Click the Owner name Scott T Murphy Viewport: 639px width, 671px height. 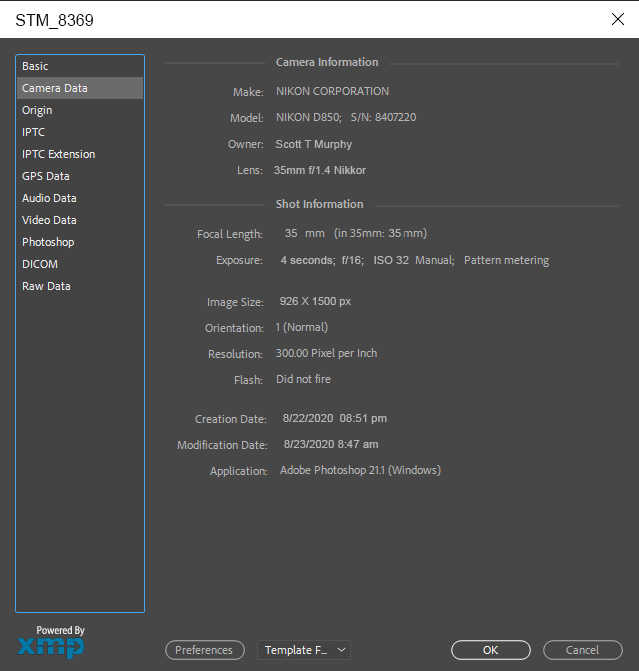click(x=313, y=144)
